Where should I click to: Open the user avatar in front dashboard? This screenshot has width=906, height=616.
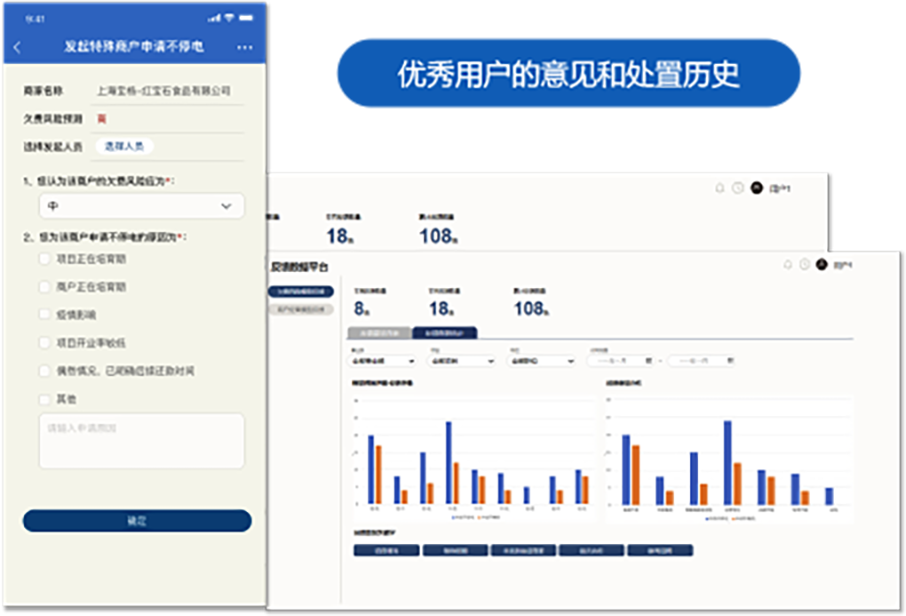pos(821,265)
